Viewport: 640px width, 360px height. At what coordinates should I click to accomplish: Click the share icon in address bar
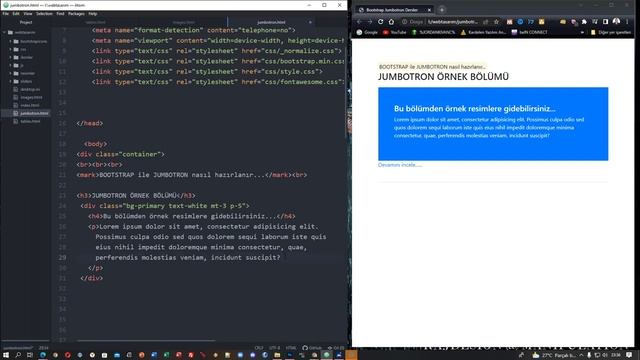tap(486, 22)
